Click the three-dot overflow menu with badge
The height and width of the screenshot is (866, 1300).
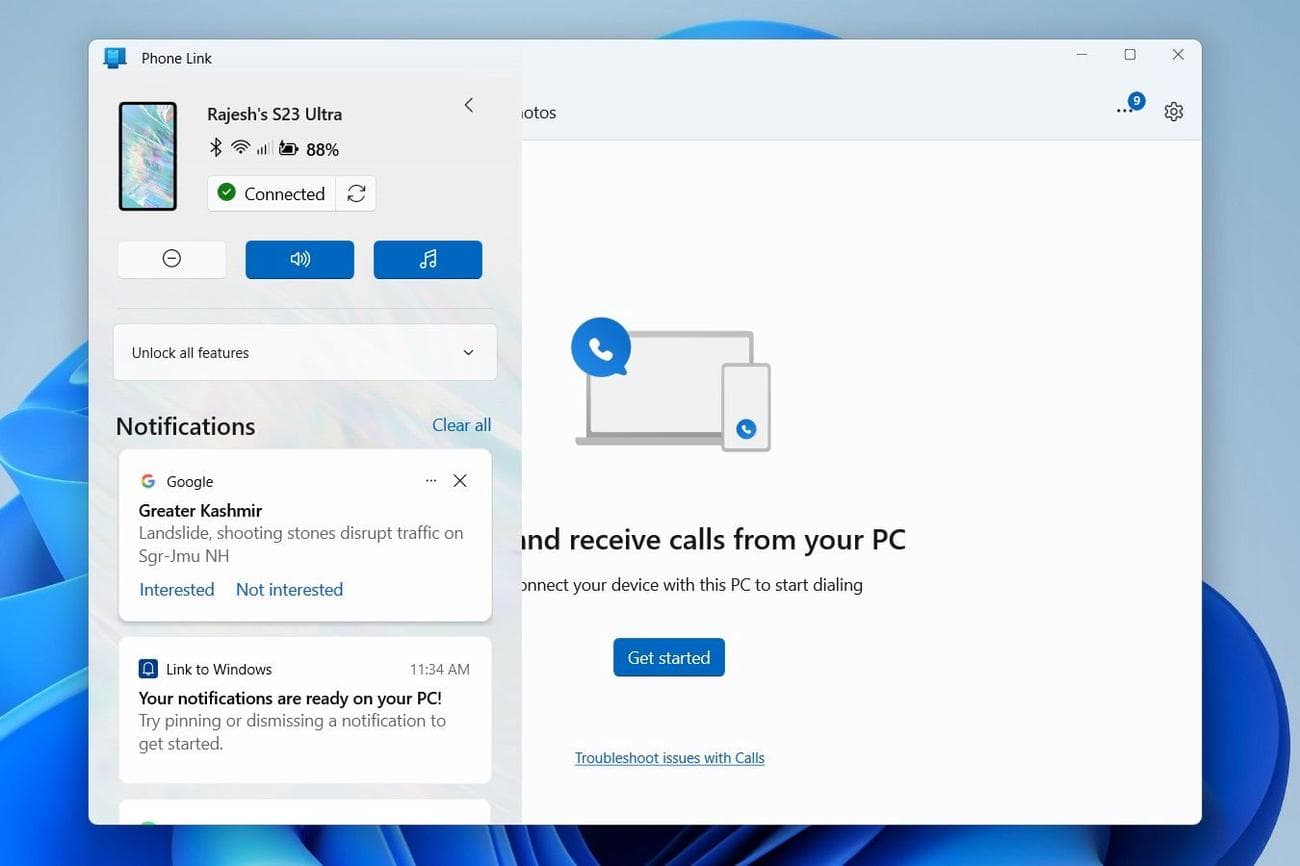coord(1125,108)
